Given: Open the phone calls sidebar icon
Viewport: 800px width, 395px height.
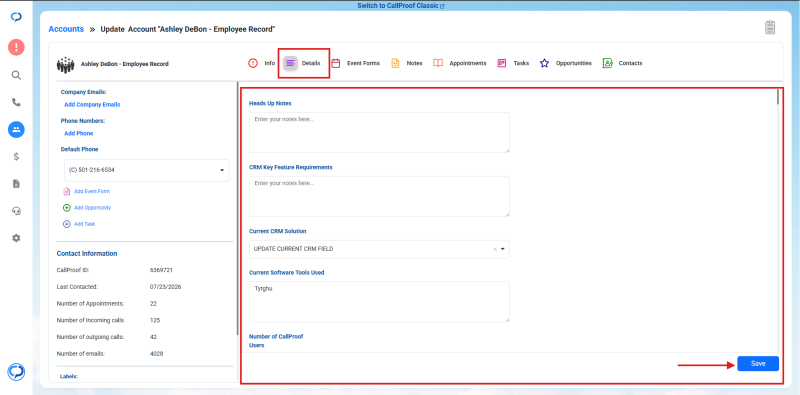Looking at the screenshot, I should (16, 102).
